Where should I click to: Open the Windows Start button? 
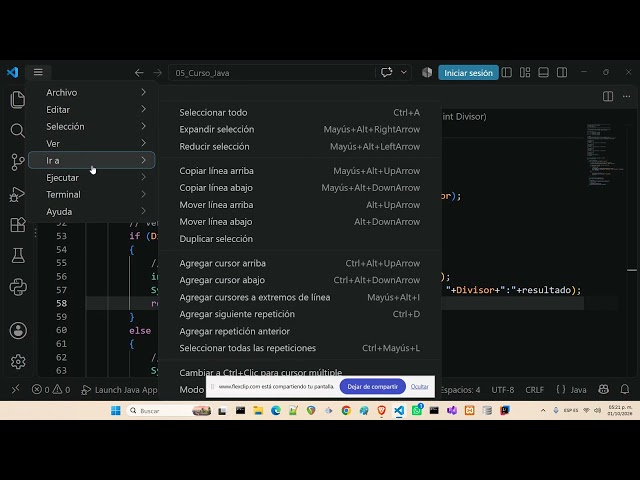[x=116, y=411]
